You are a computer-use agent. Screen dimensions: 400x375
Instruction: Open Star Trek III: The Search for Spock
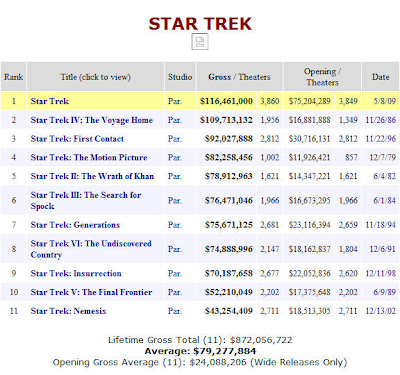point(86,200)
